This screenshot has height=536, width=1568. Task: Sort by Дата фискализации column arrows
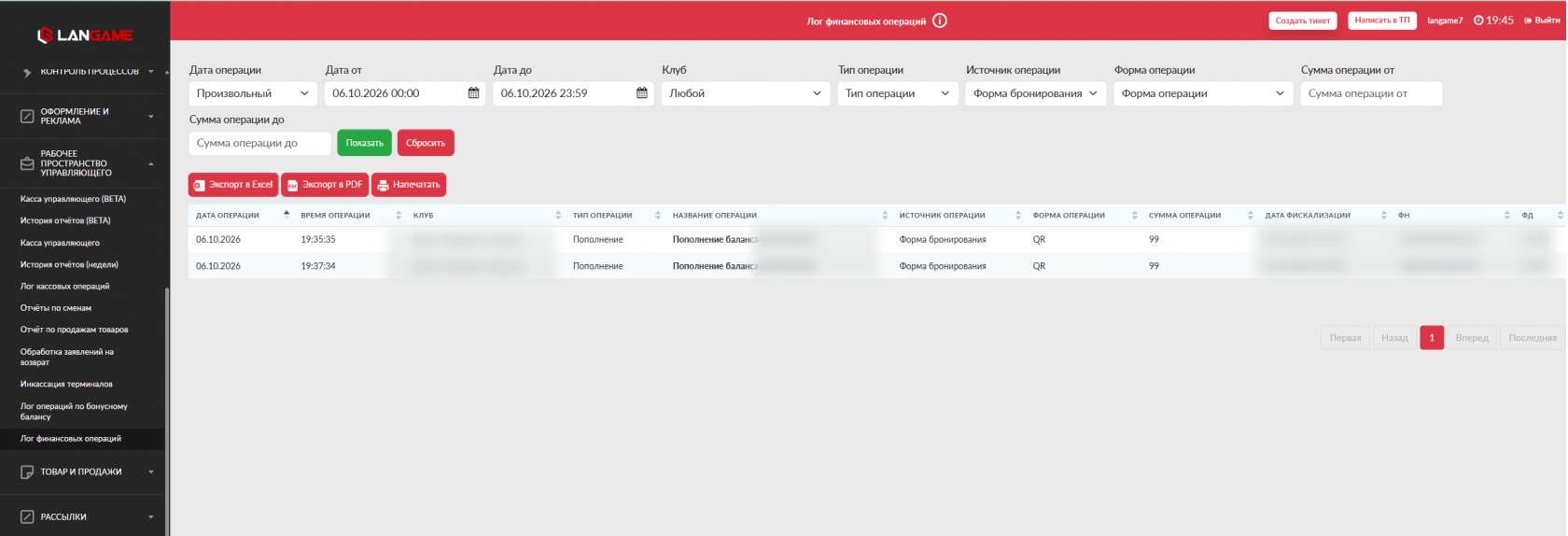1384,216
